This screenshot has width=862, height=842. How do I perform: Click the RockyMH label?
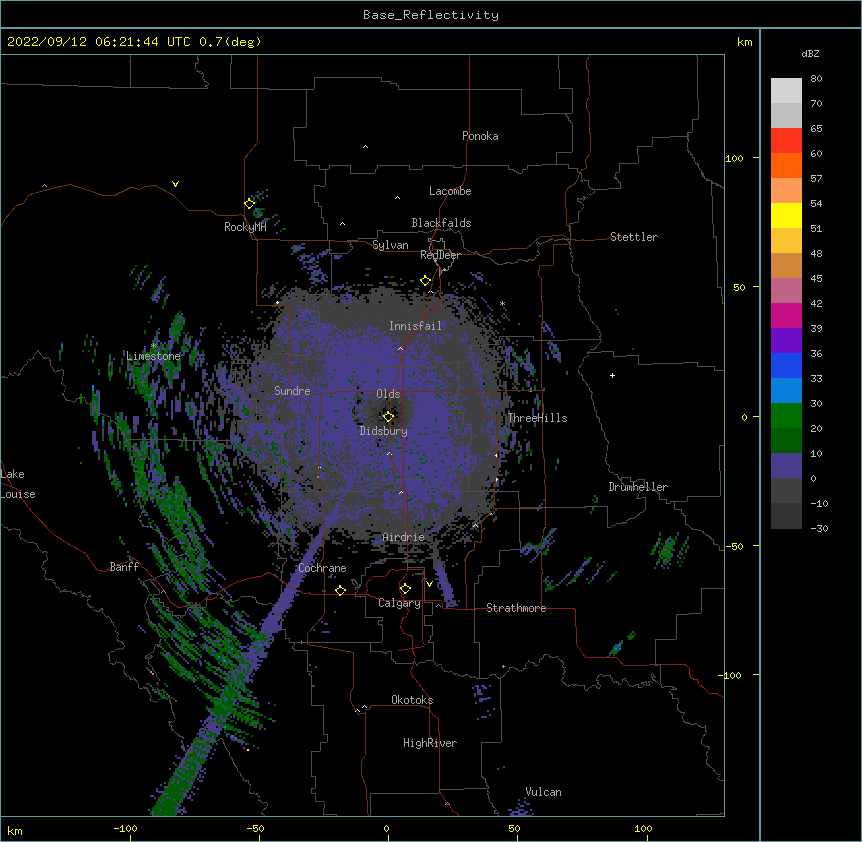pos(245,227)
